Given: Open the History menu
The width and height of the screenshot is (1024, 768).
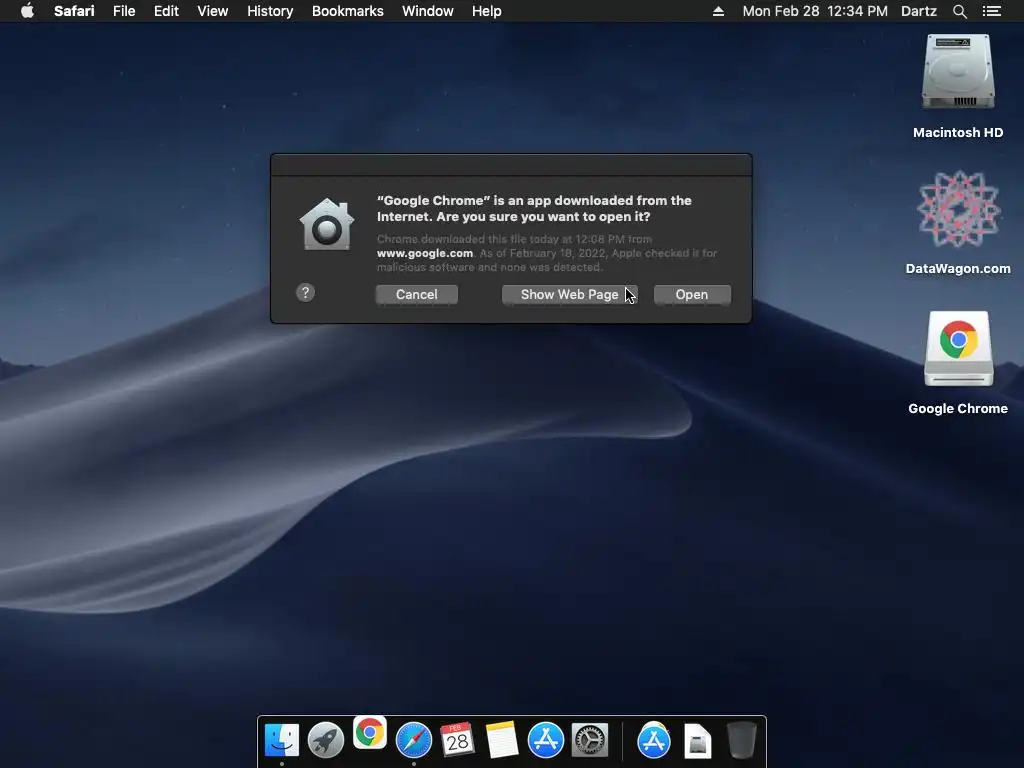Looking at the screenshot, I should click(x=270, y=11).
